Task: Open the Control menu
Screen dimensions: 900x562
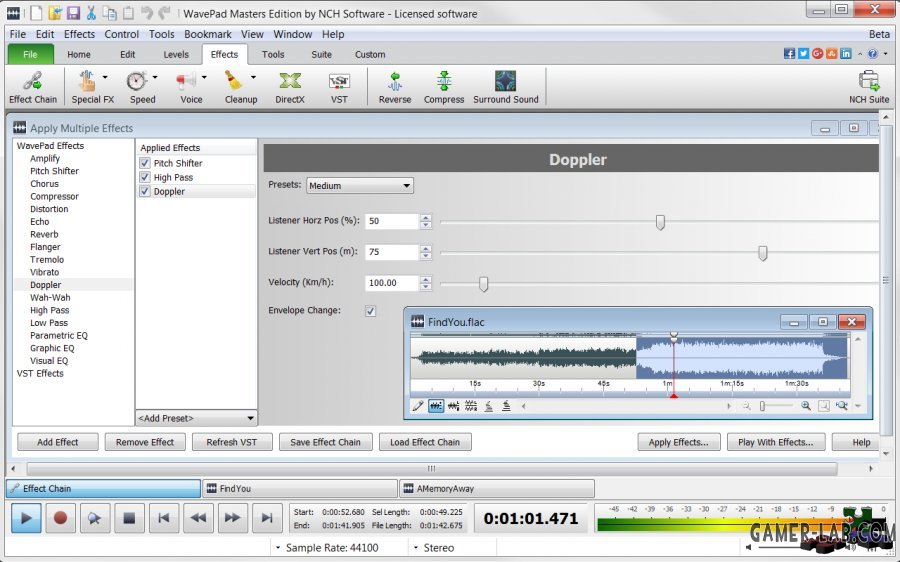Action: [122, 34]
